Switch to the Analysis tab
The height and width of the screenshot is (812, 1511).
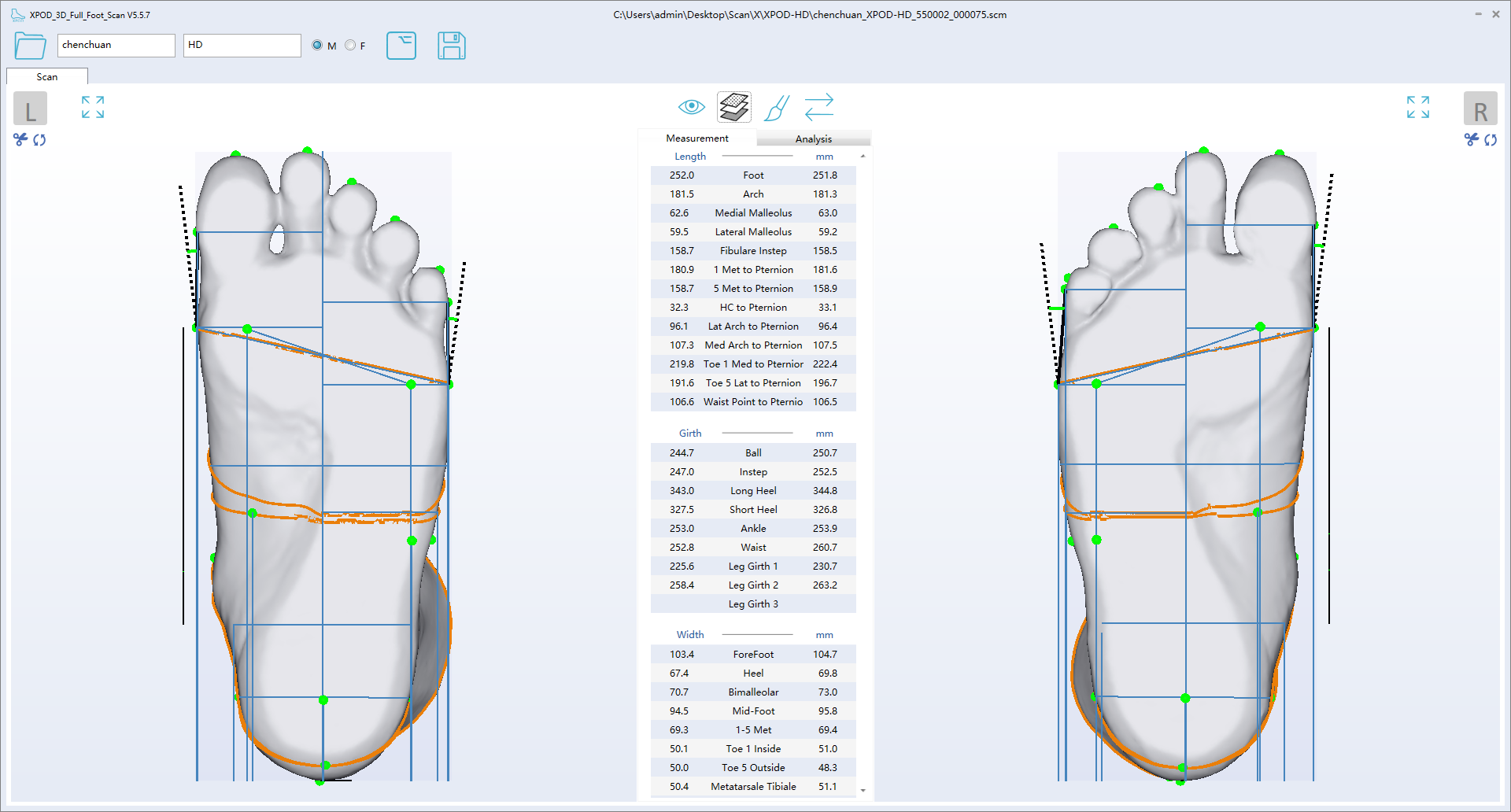[813, 138]
